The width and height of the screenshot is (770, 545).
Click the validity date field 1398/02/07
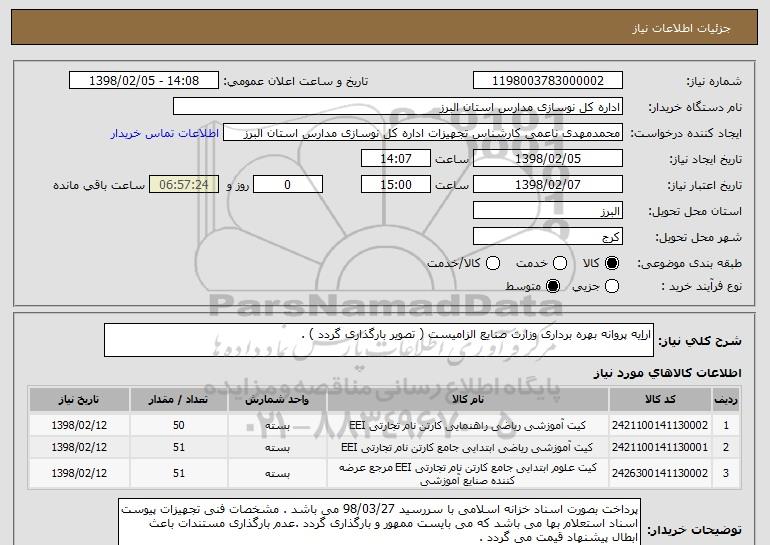[548, 185]
